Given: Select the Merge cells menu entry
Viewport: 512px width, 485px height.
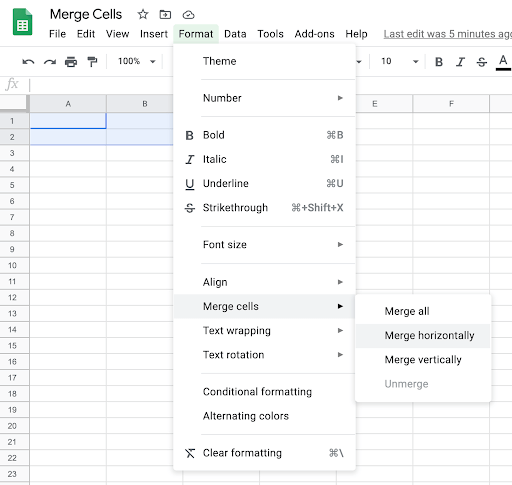Looking at the screenshot, I should click(264, 306).
